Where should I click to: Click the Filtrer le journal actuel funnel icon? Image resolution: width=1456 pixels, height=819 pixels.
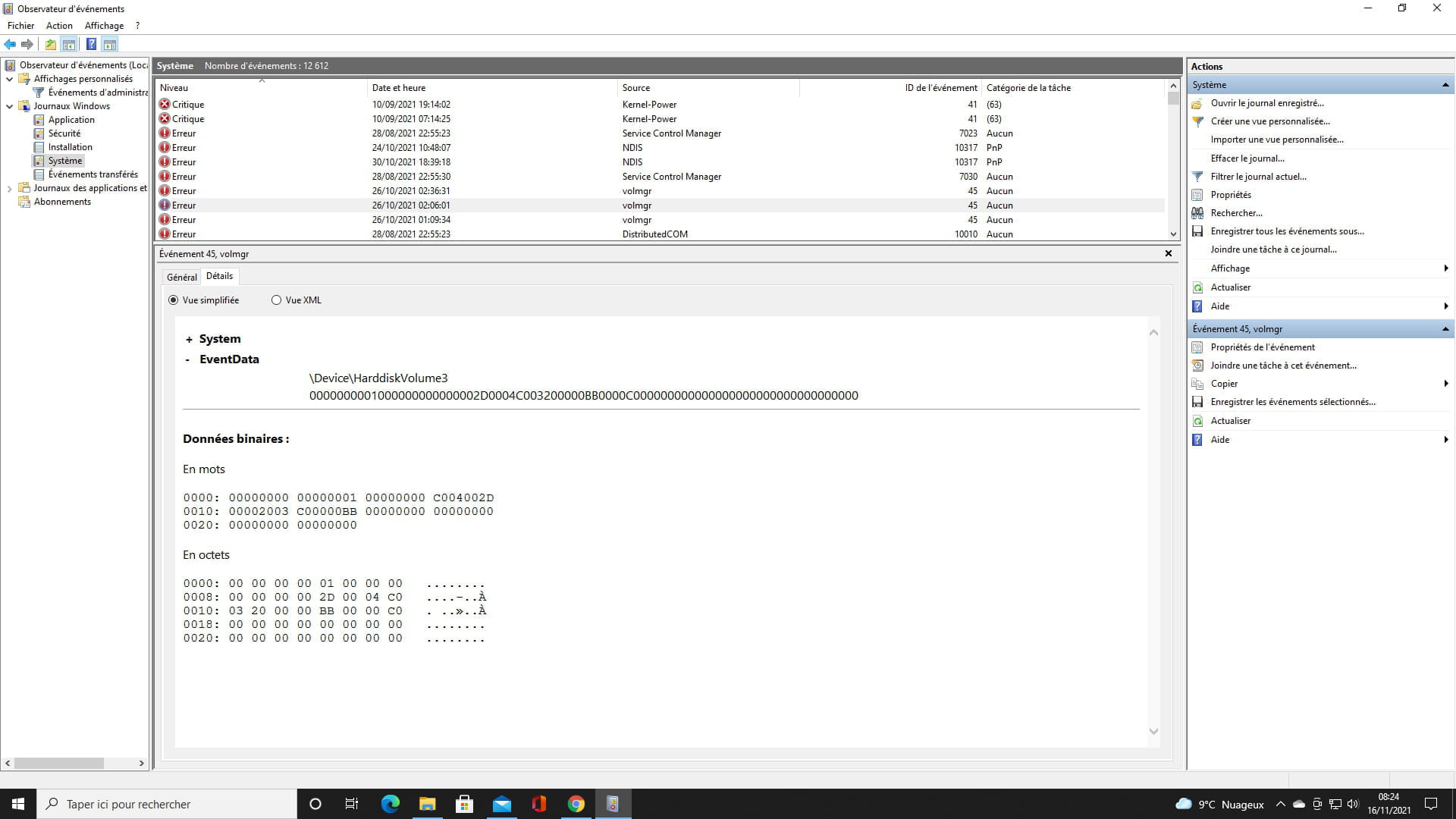pyautogui.click(x=1197, y=177)
